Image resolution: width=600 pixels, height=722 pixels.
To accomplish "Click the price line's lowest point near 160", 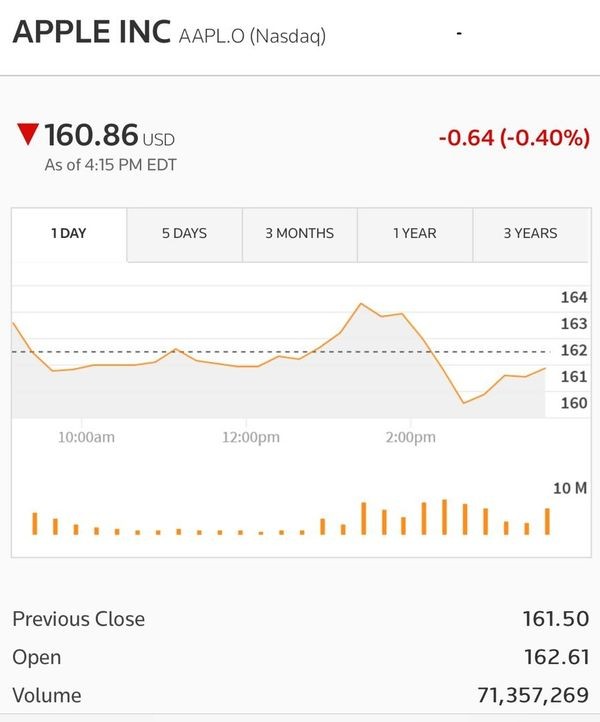I will [463, 403].
